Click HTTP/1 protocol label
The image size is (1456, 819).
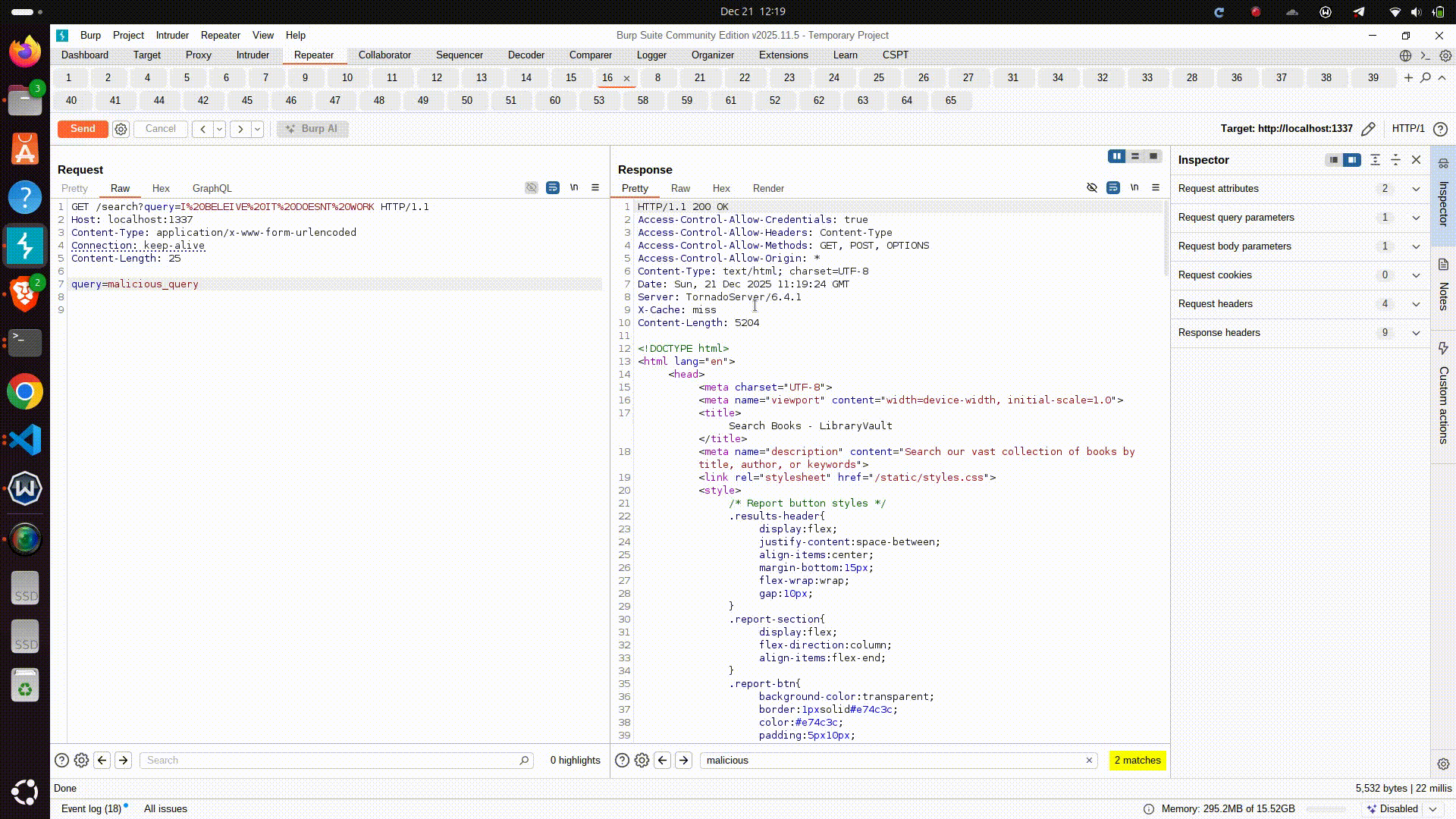1408,129
